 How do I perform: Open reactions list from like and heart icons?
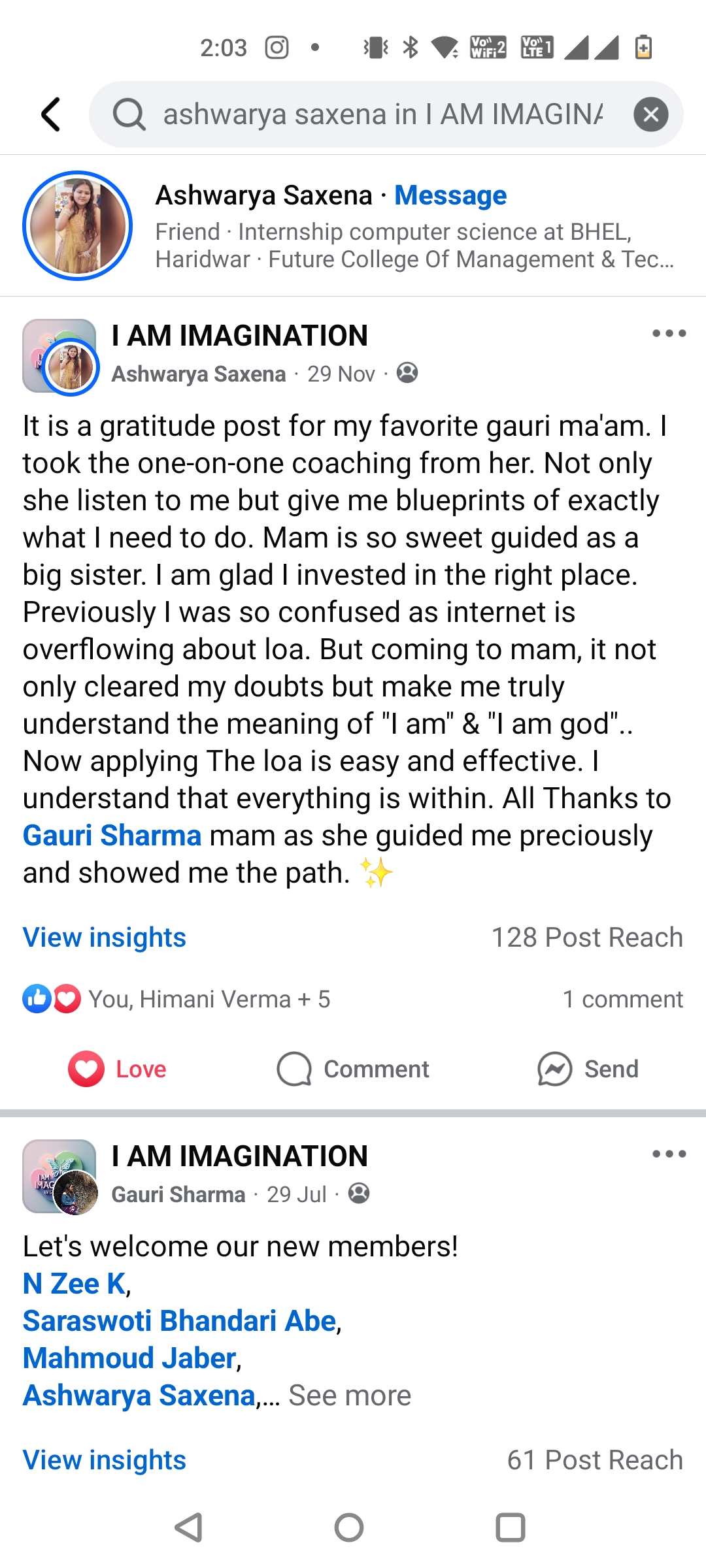tap(52, 999)
